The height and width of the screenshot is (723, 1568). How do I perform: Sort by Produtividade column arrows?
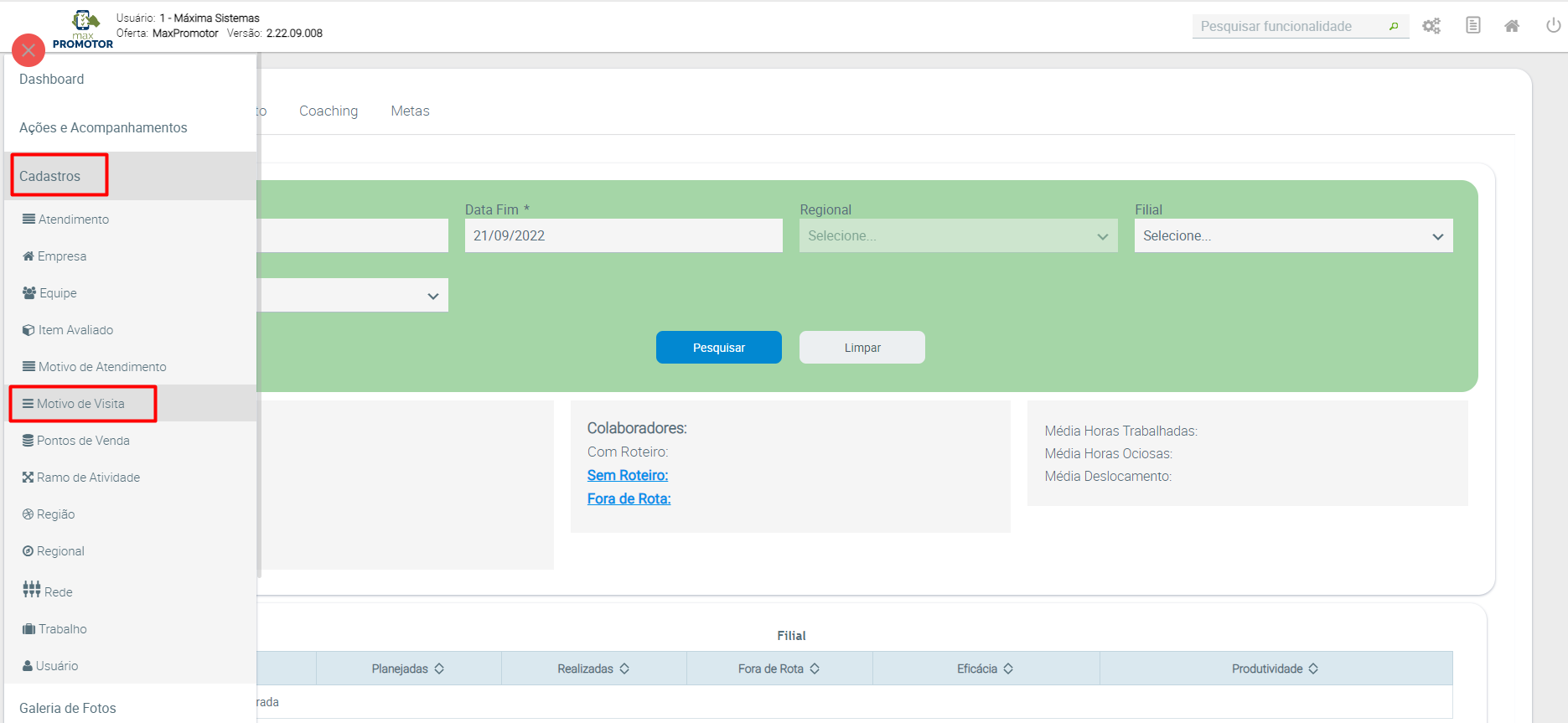[1313, 669]
